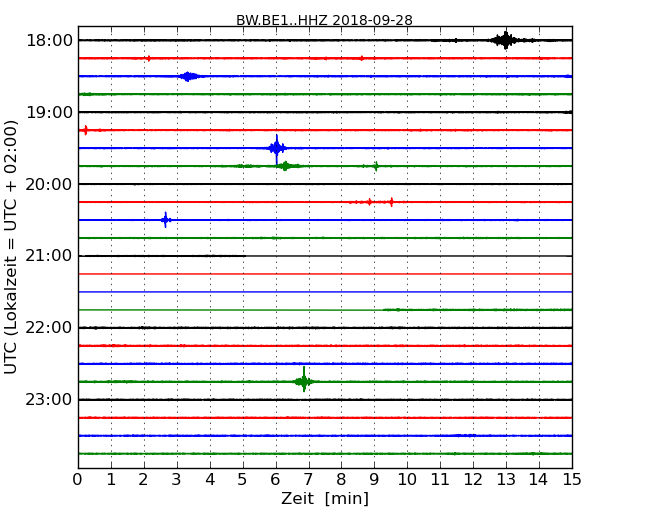The image size is (650, 520).
Task: Click x-axis tick label 10
Action: click(x=407, y=480)
